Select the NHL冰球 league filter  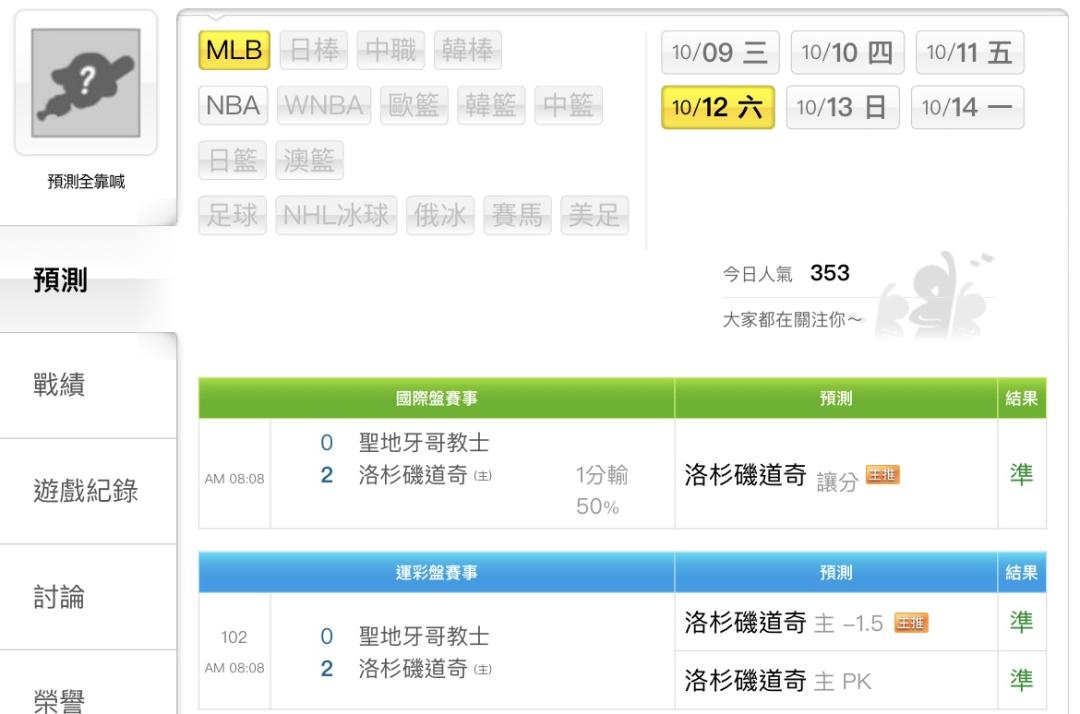(x=337, y=213)
